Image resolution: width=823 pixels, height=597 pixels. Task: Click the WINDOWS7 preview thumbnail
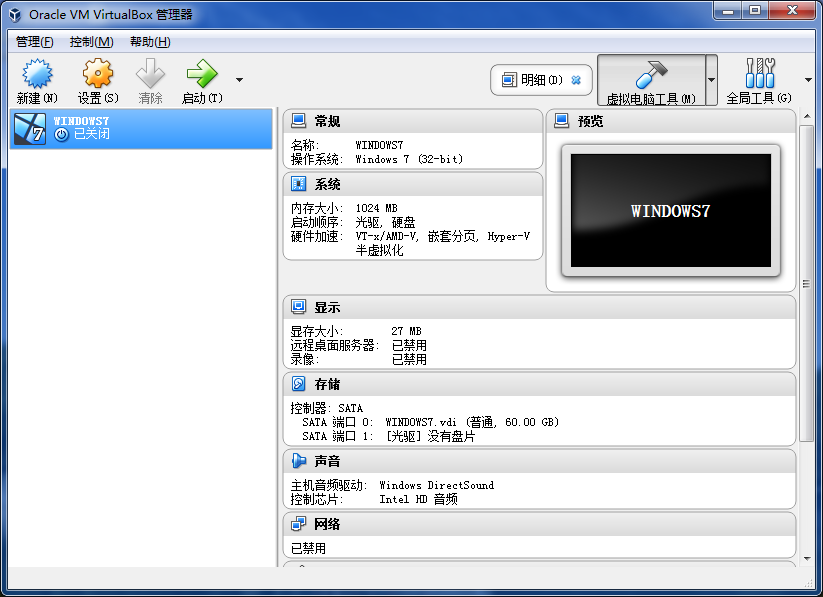pos(671,211)
